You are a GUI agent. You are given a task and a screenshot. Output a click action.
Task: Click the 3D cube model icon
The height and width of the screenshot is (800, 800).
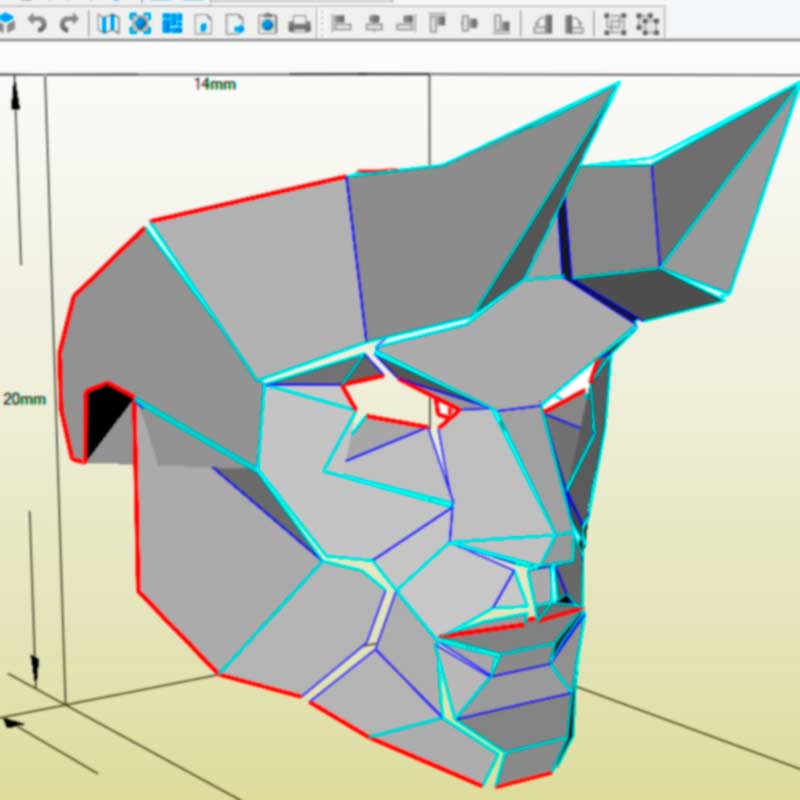[5, 23]
